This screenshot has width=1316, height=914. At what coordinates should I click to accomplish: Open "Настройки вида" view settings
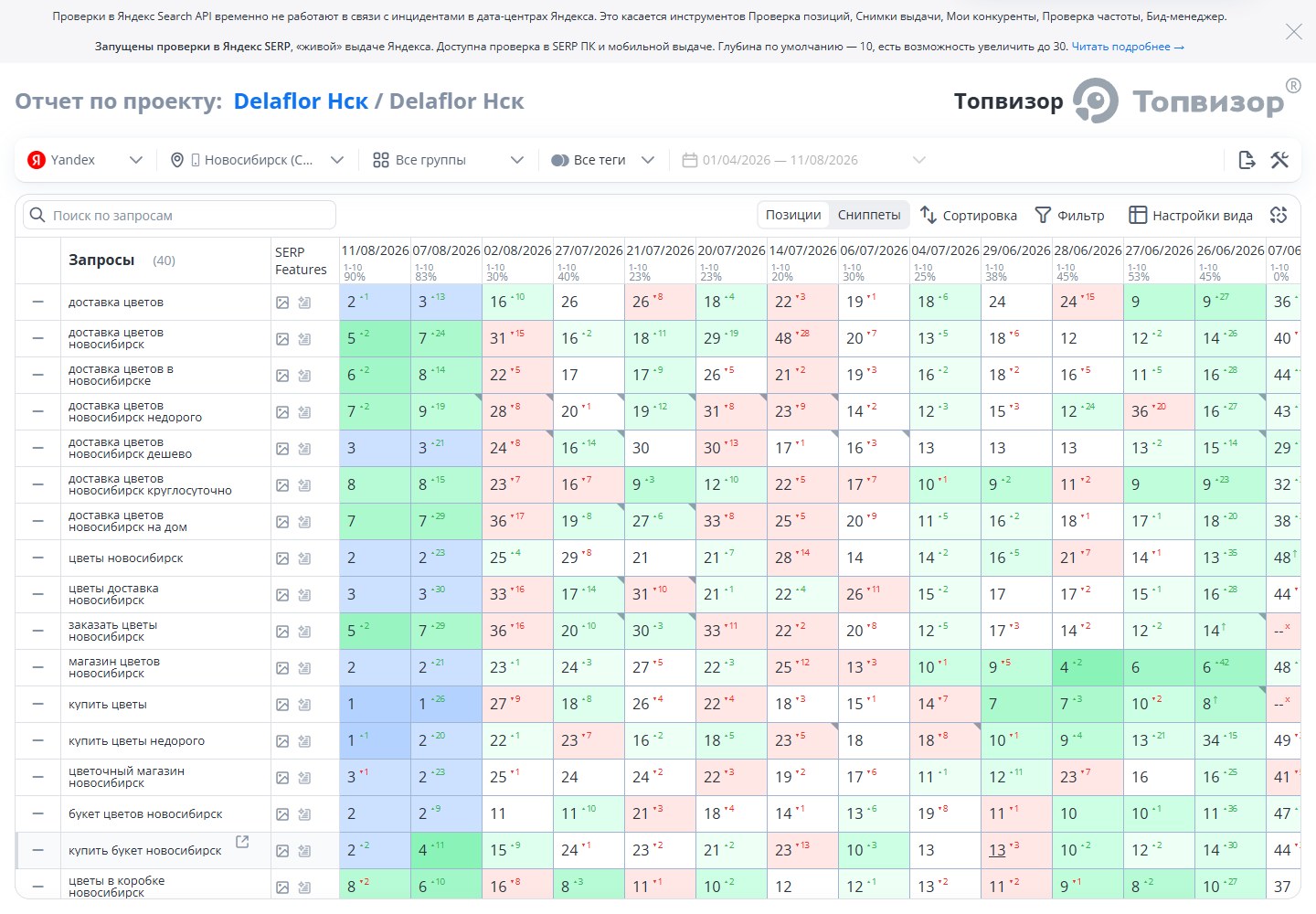click(1191, 215)
